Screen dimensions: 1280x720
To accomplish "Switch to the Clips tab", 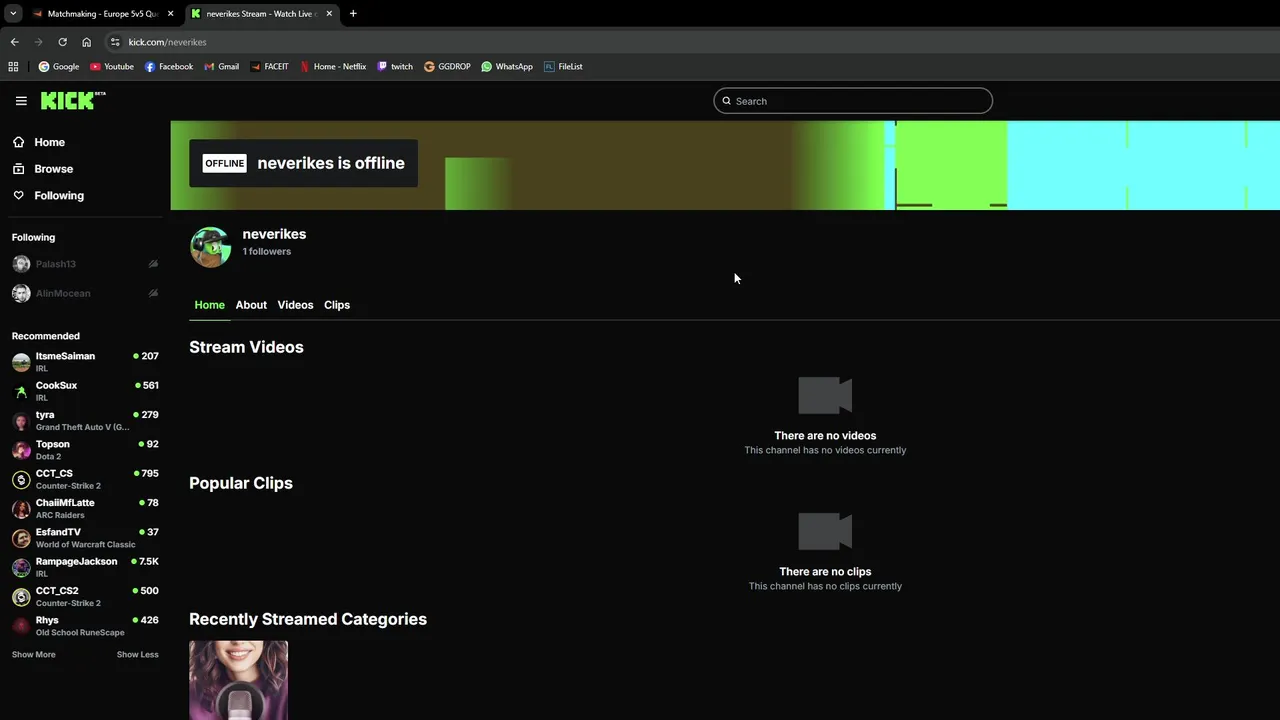I will tap(337, 305).
